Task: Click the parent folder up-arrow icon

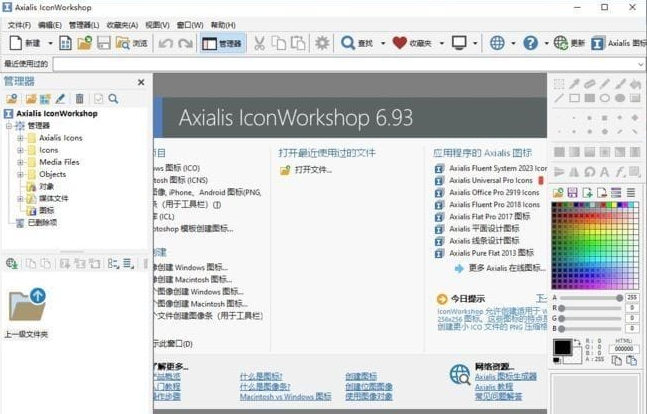Action: [27, 305]
